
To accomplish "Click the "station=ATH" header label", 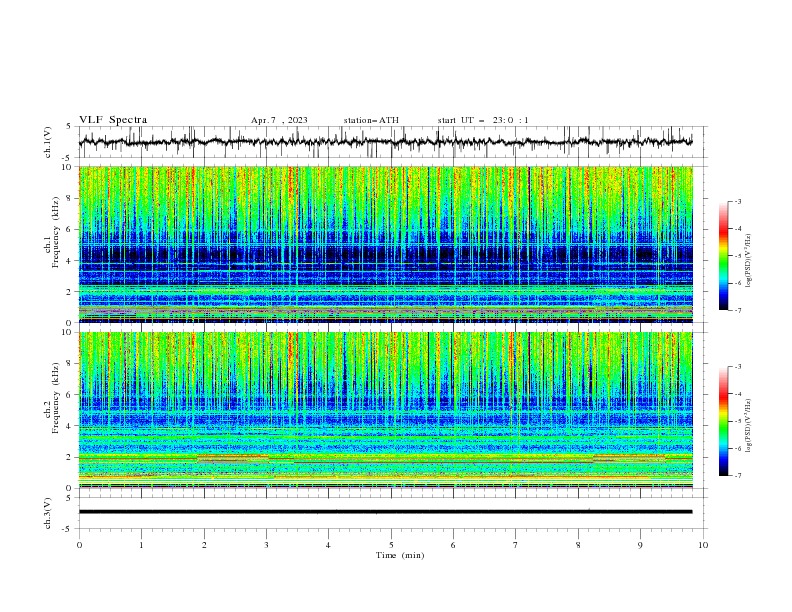I will click(371, 120).
